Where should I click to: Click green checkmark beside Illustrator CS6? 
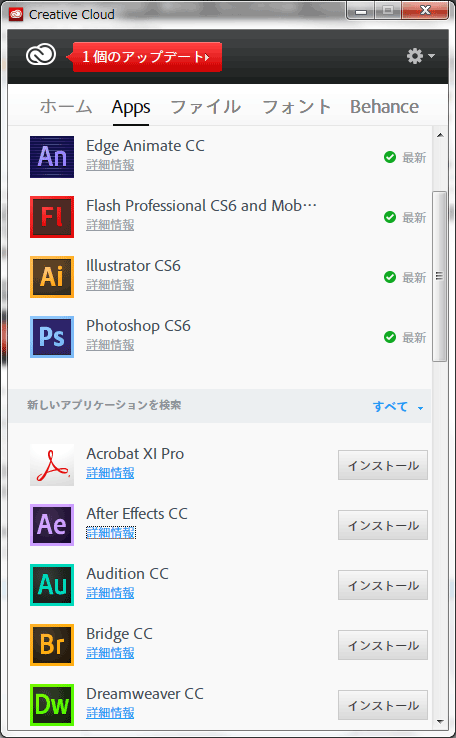pyautogui.click(x=390, y=277)
